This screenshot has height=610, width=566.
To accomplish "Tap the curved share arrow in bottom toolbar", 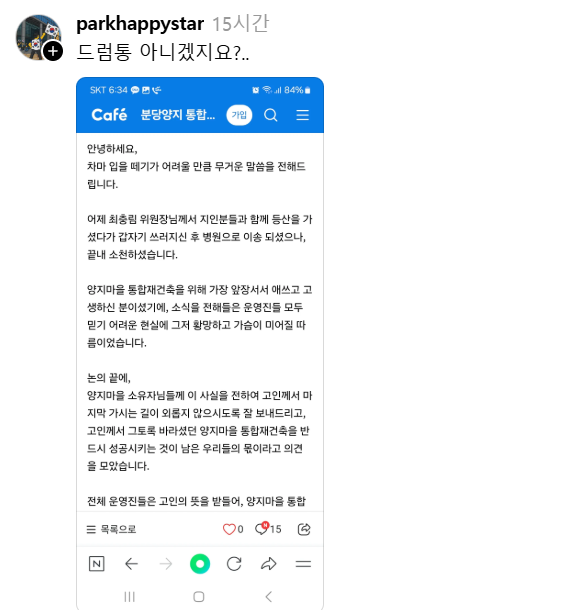I will pyautogui.click(x=268, y=564).
